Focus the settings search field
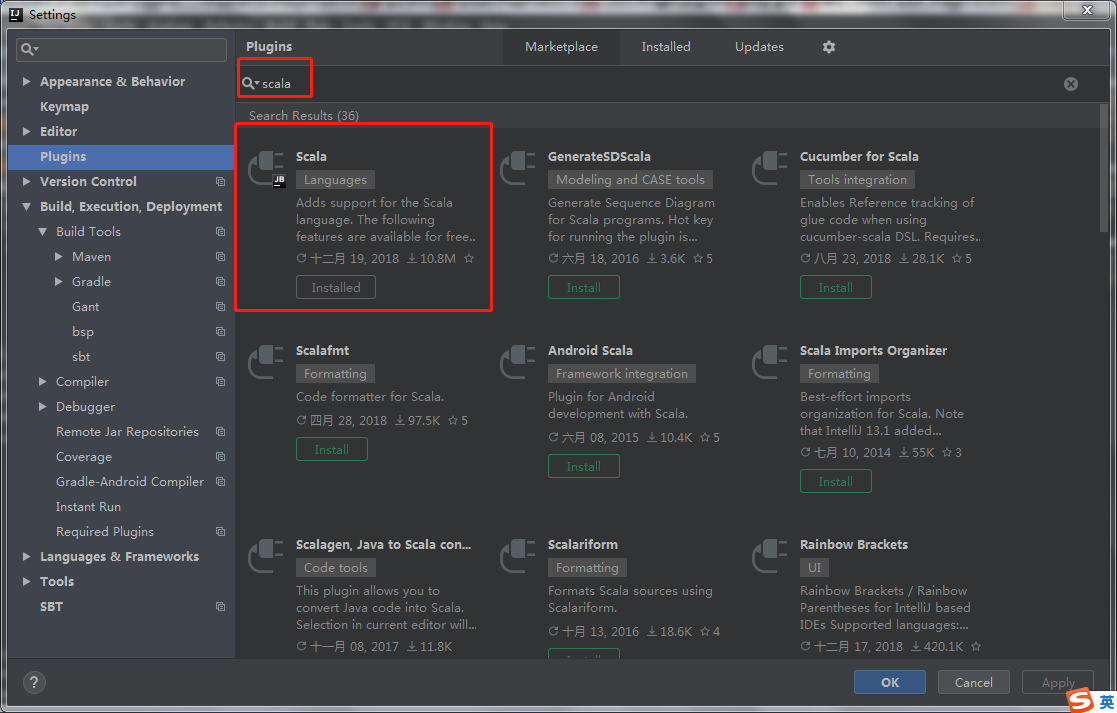This screenshot has height=713, width=1117. (x=121, y=49)
